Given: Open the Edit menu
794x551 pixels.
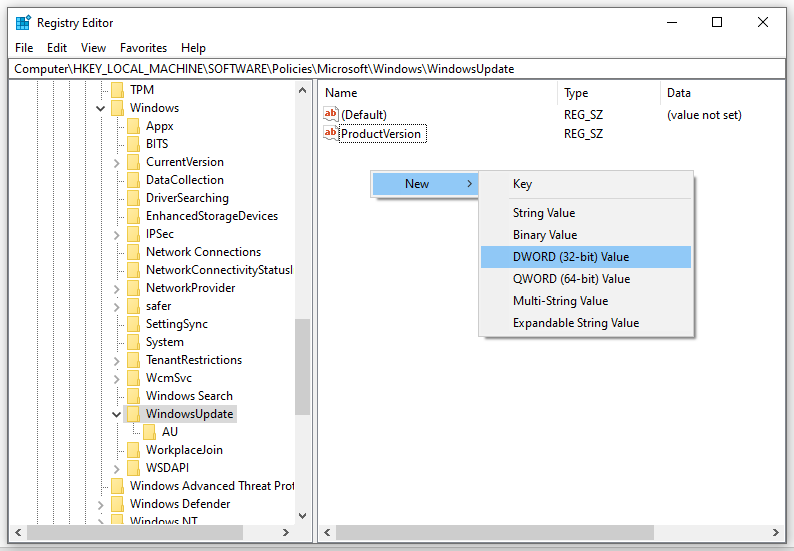Looking at the screenshot, I should coord(57,48).
